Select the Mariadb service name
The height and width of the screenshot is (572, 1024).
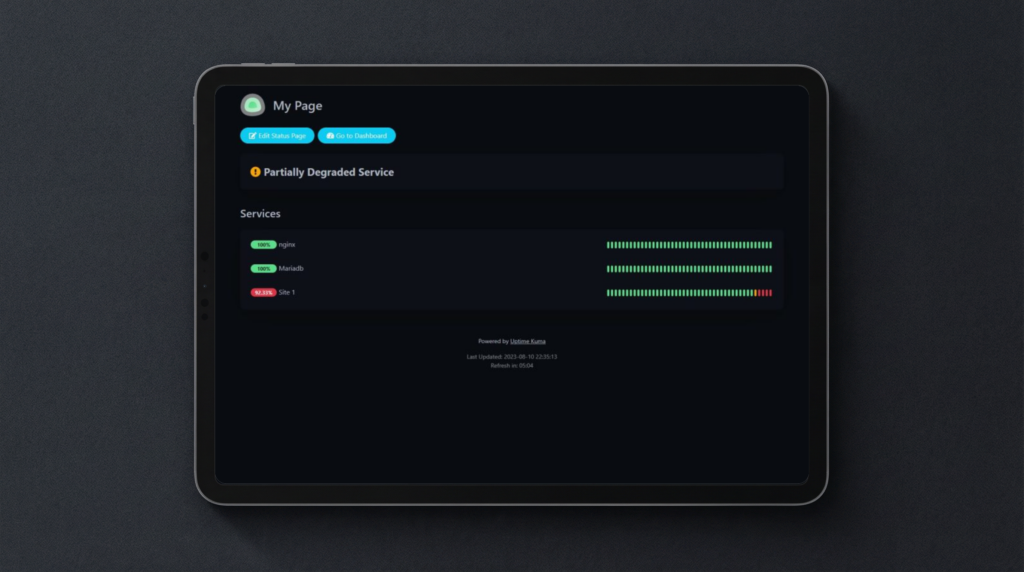pyautogui.click(x=291, y=268)
